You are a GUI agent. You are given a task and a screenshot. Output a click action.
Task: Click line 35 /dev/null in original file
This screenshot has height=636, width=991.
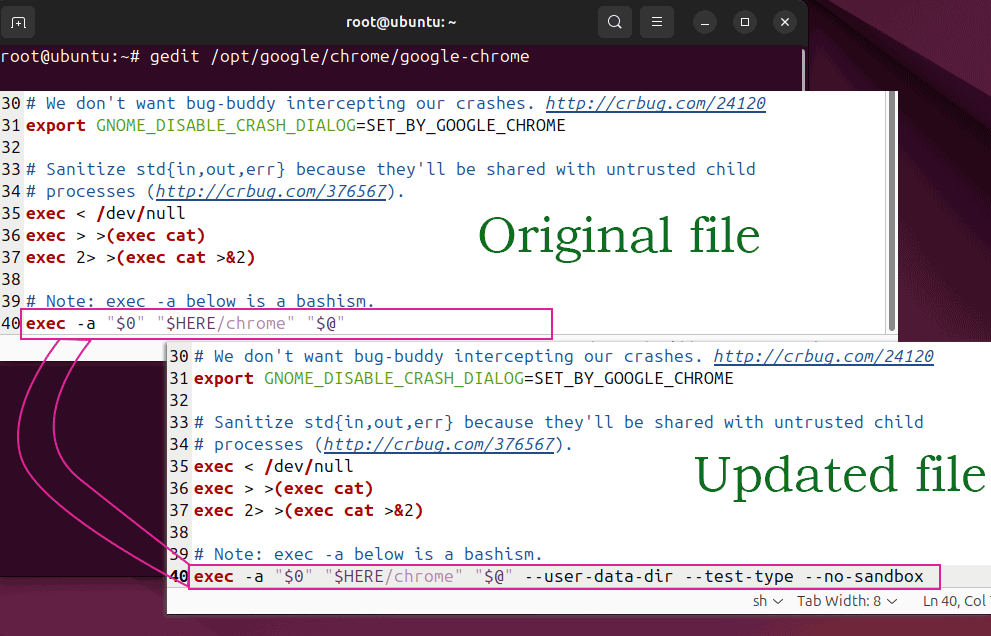(140, 213)
